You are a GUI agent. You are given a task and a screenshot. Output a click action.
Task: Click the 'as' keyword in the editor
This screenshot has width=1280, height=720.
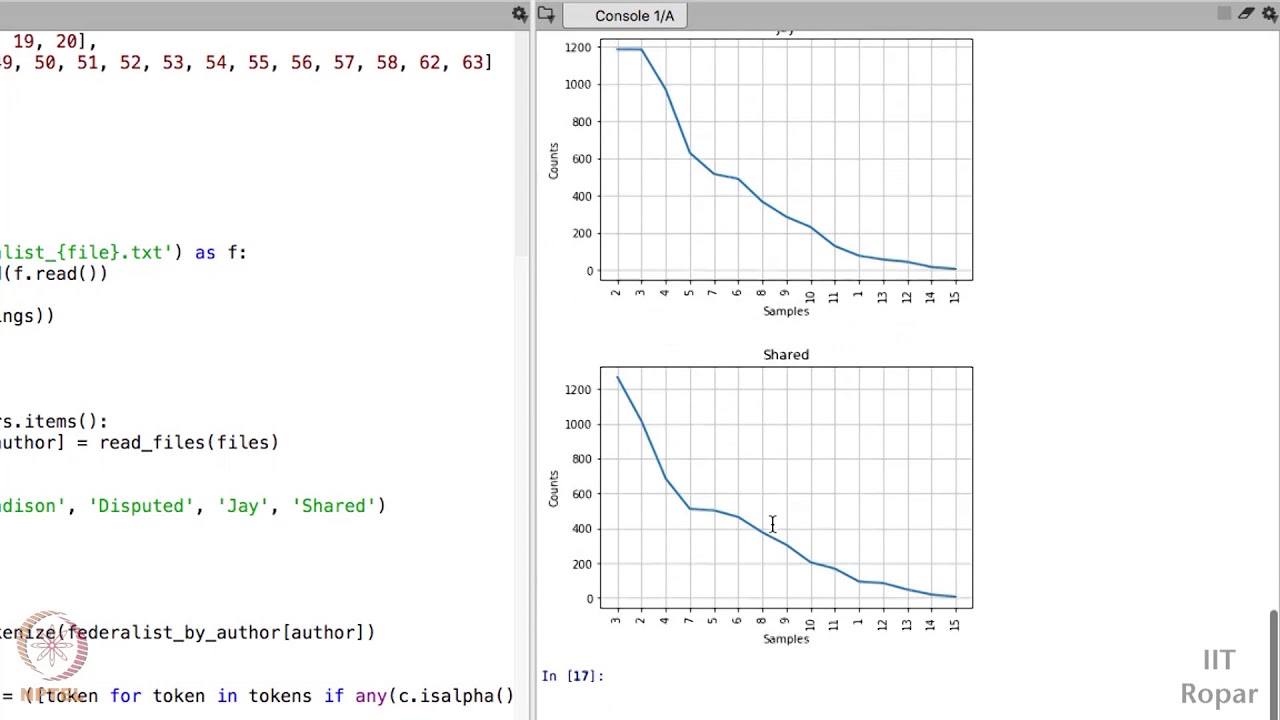click(205, 253)
